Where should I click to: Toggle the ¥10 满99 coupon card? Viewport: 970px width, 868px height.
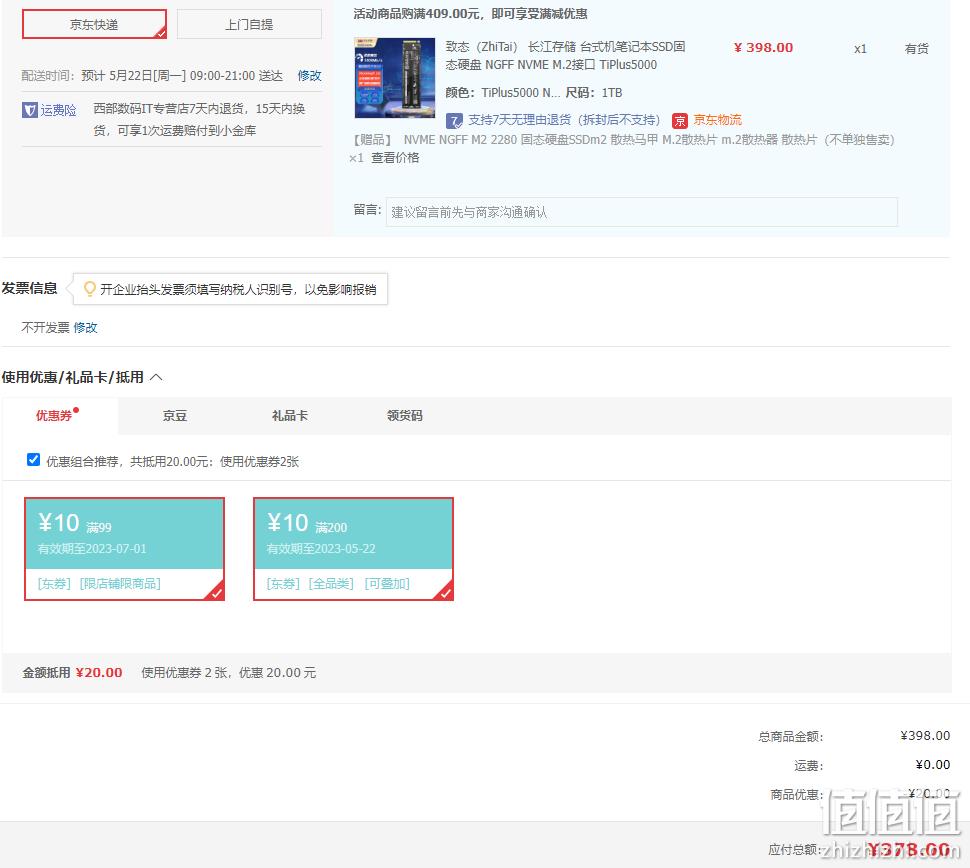pos(124,549)
